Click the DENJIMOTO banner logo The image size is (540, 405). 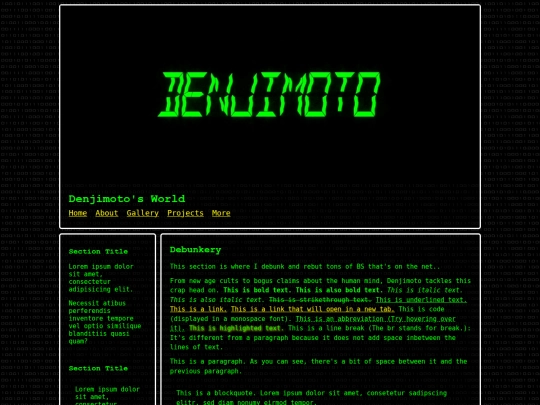[270, 94]
